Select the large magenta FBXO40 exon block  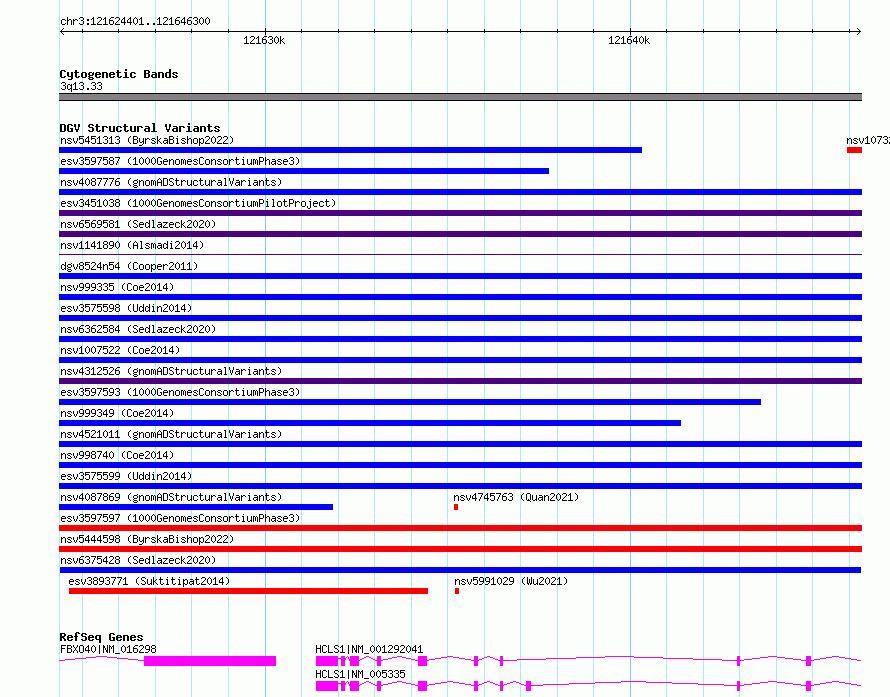coord(210,661)
